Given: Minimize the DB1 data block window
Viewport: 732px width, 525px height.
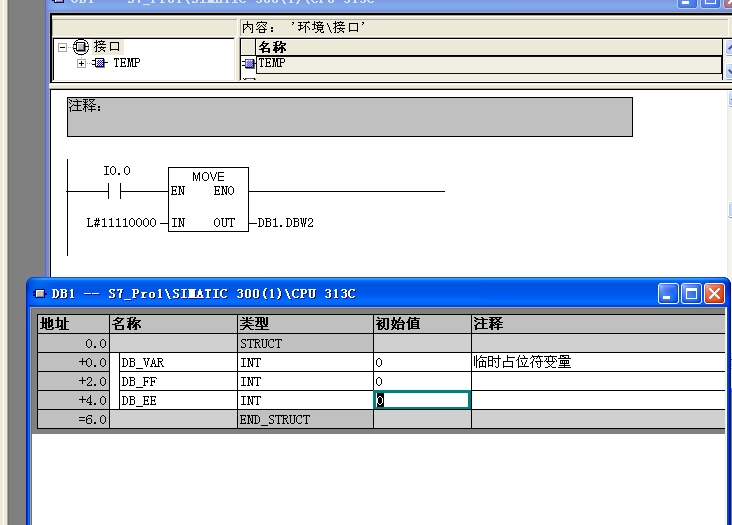Looking at the screenshot, I should pos(668,294).
